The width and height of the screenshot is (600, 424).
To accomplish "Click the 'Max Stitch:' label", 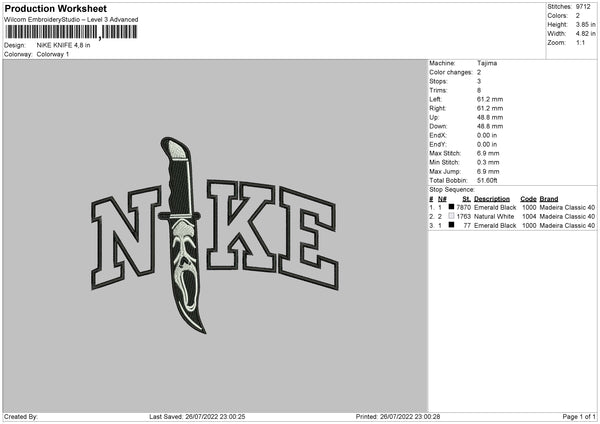I will click(x=445, y=153).
